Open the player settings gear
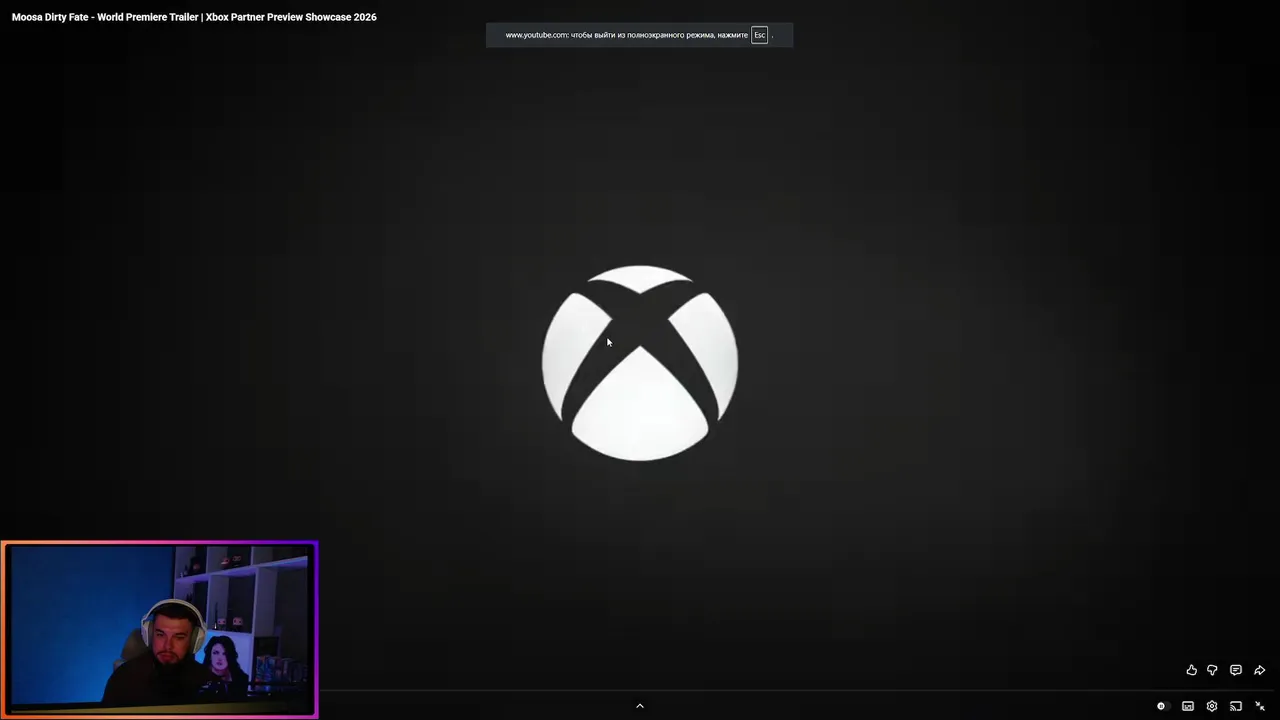This screenshot has width=1280, height=720. point(1212,706)
